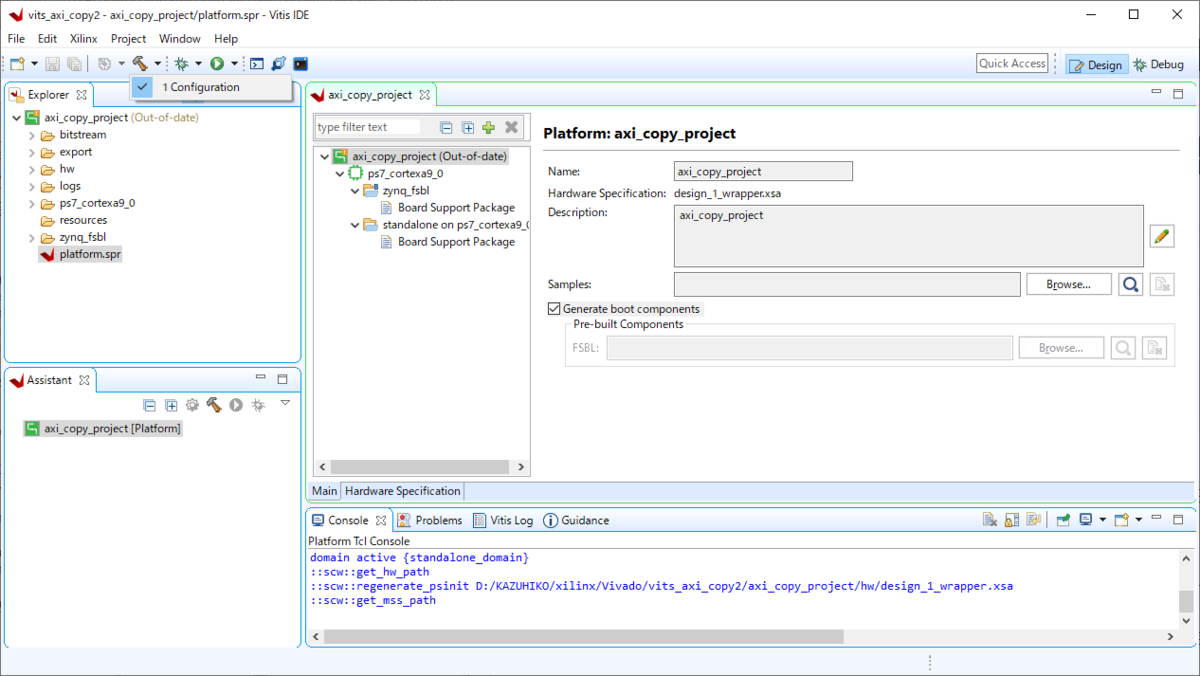Click the gray X remove icon in platform tree
Viewport: 1200px width, 676px height.
point(511,127)
